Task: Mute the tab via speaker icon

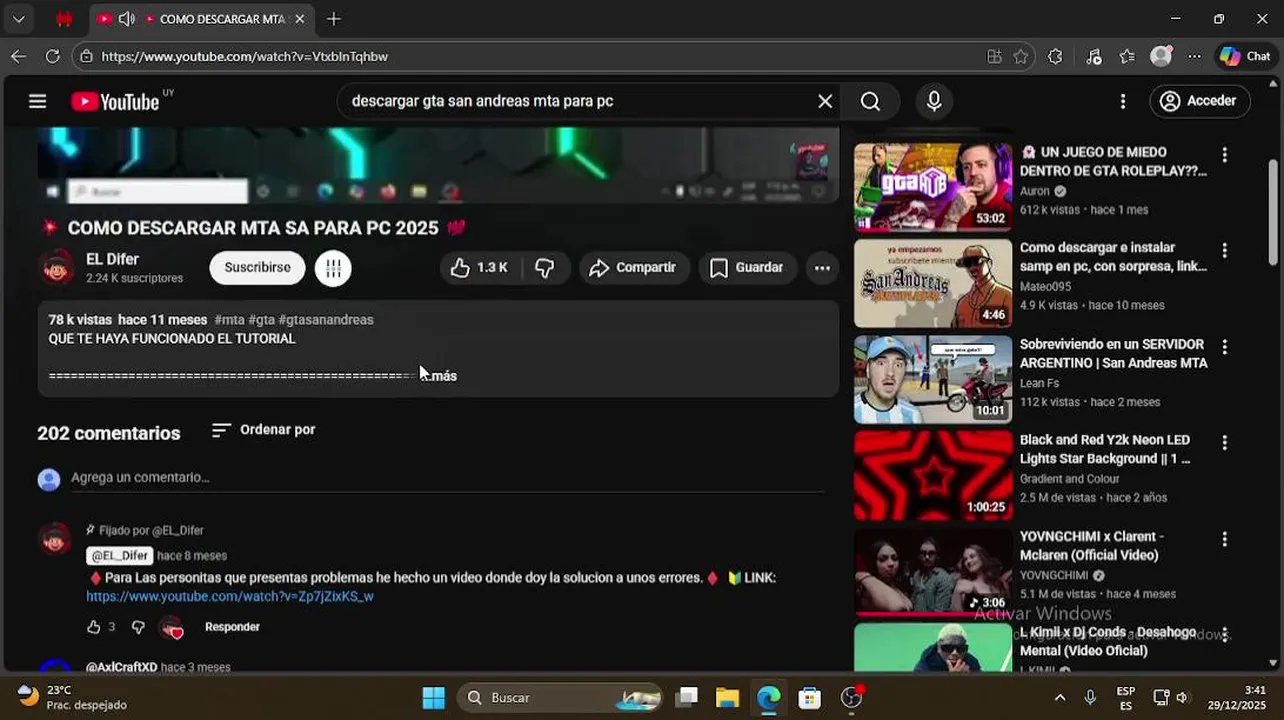Action: (x=127, y=19)
